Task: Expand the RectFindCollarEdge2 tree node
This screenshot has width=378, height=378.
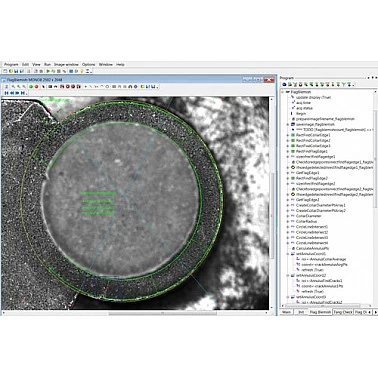Action: point(288,140)
